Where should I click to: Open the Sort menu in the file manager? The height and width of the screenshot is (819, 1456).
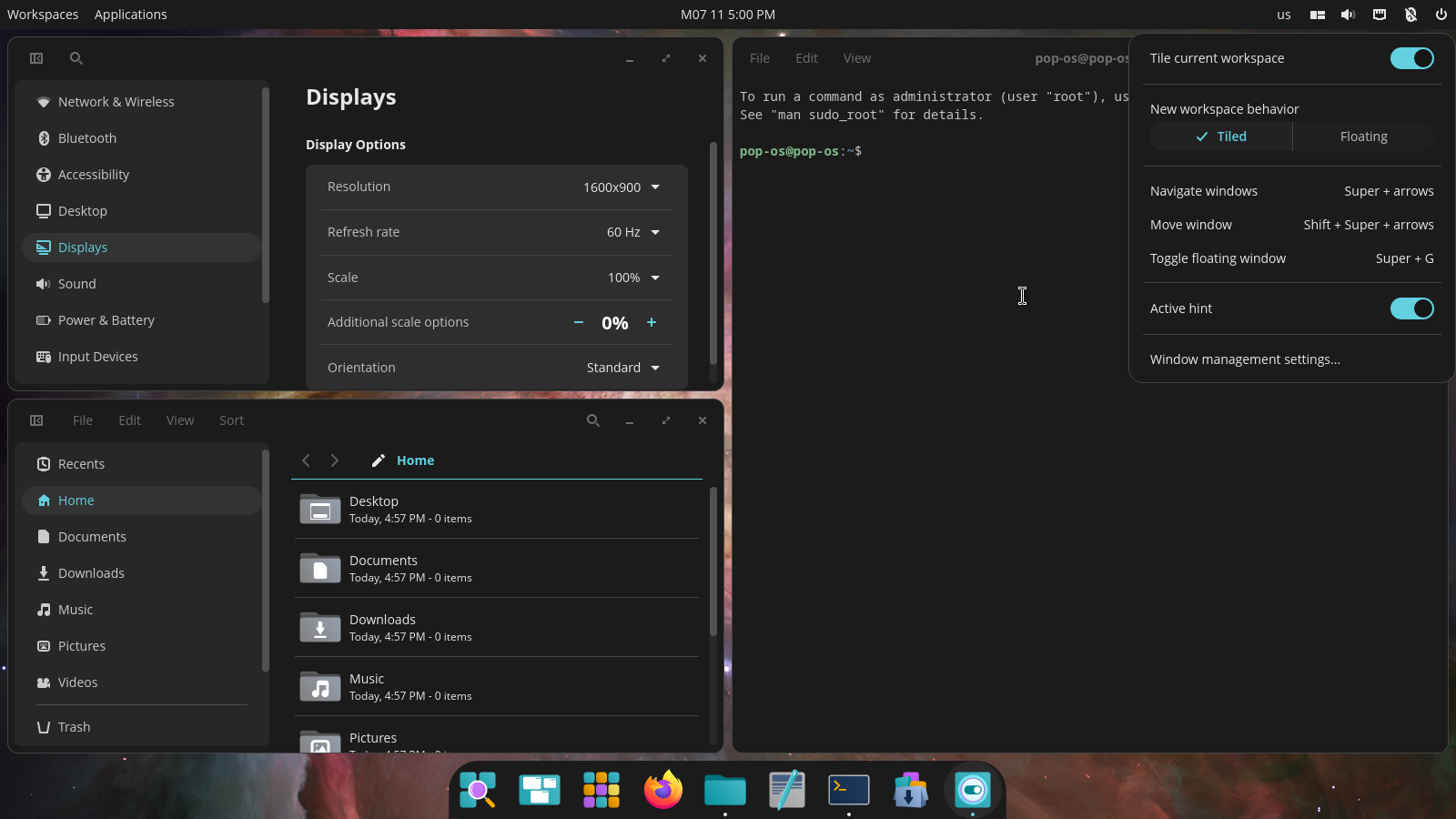[x=231, y=420]
